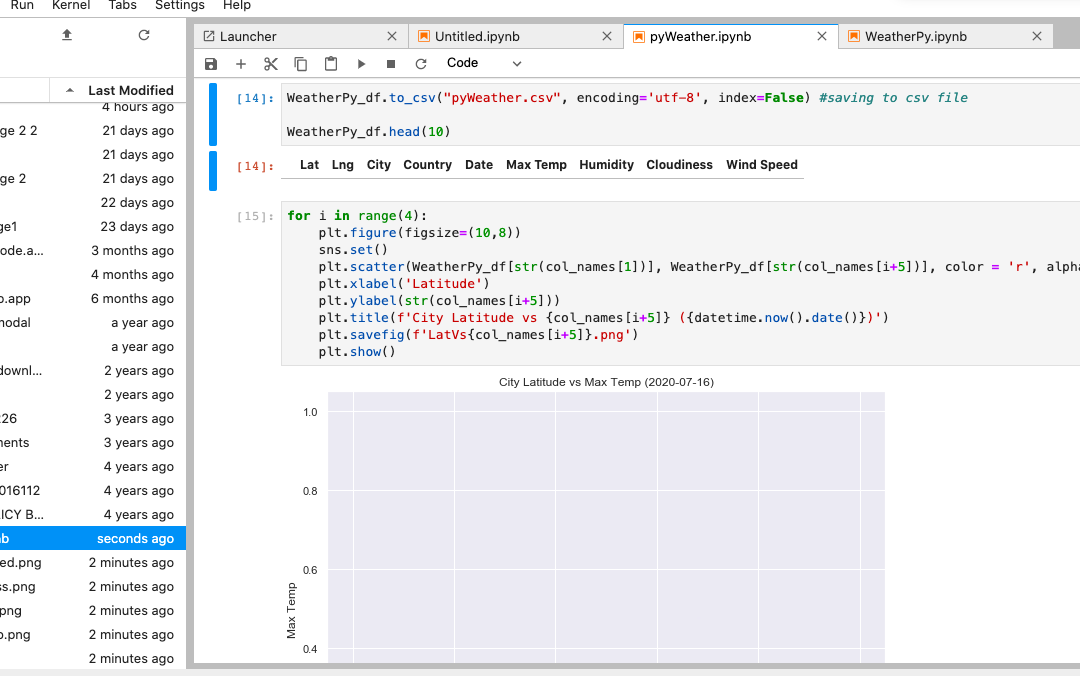The width and height of the screenshot is (1080, 676).
Task: Click the [14] input prompt
Action: click(256, 98)
